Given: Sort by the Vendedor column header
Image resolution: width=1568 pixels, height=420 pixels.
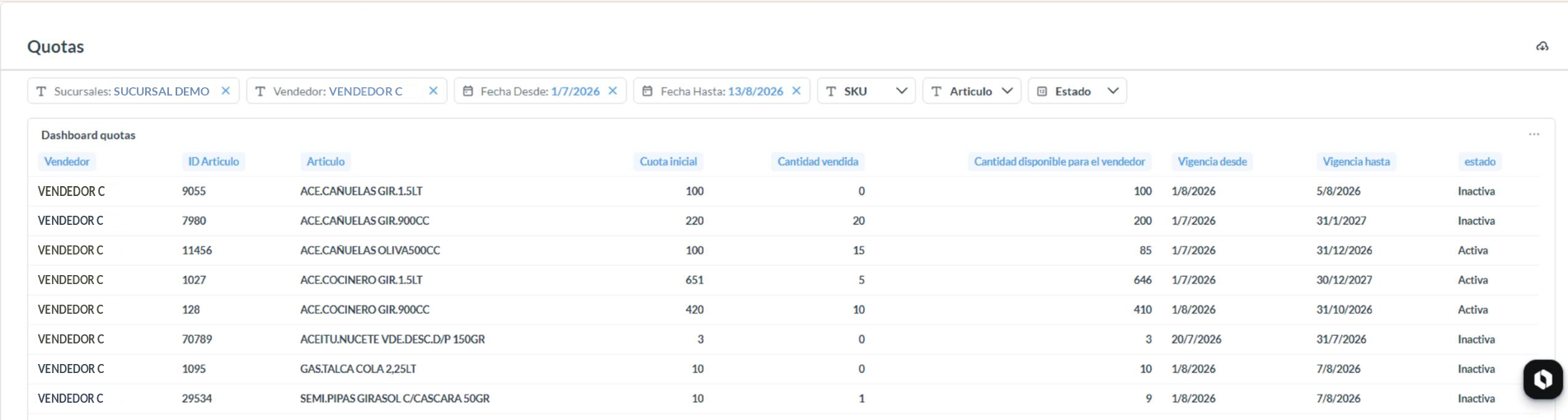Looking at the screenshot, I should (x=67, y=161).
